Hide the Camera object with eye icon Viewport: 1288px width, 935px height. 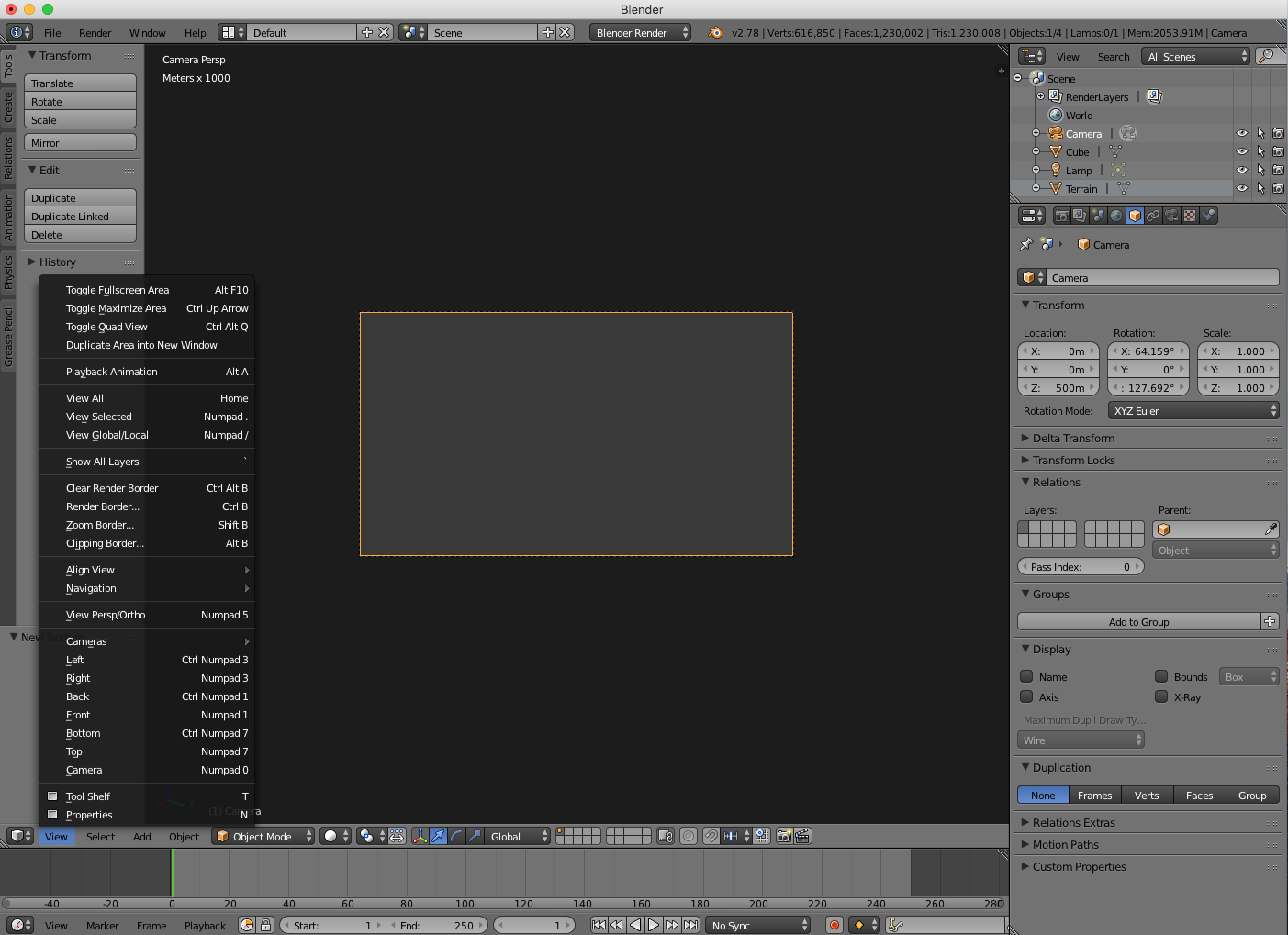(1242, 133)
